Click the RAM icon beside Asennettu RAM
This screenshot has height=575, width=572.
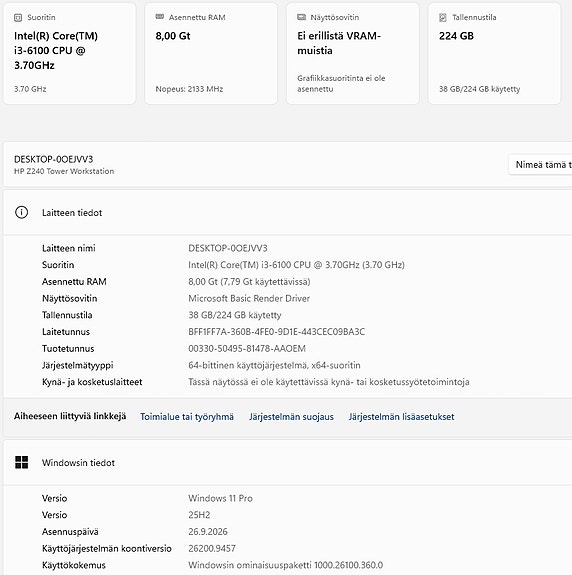pos(160,17)
